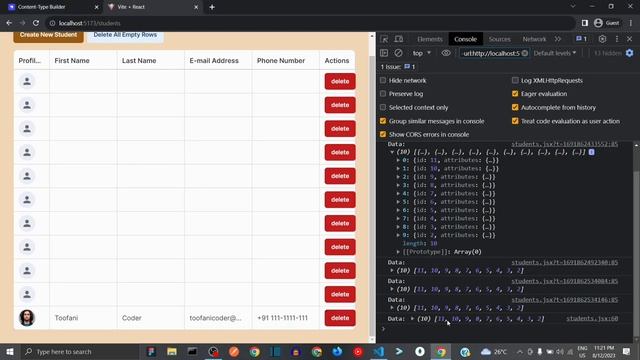
Task: Open Chrome three-dot menu
Action: point(631,23)
